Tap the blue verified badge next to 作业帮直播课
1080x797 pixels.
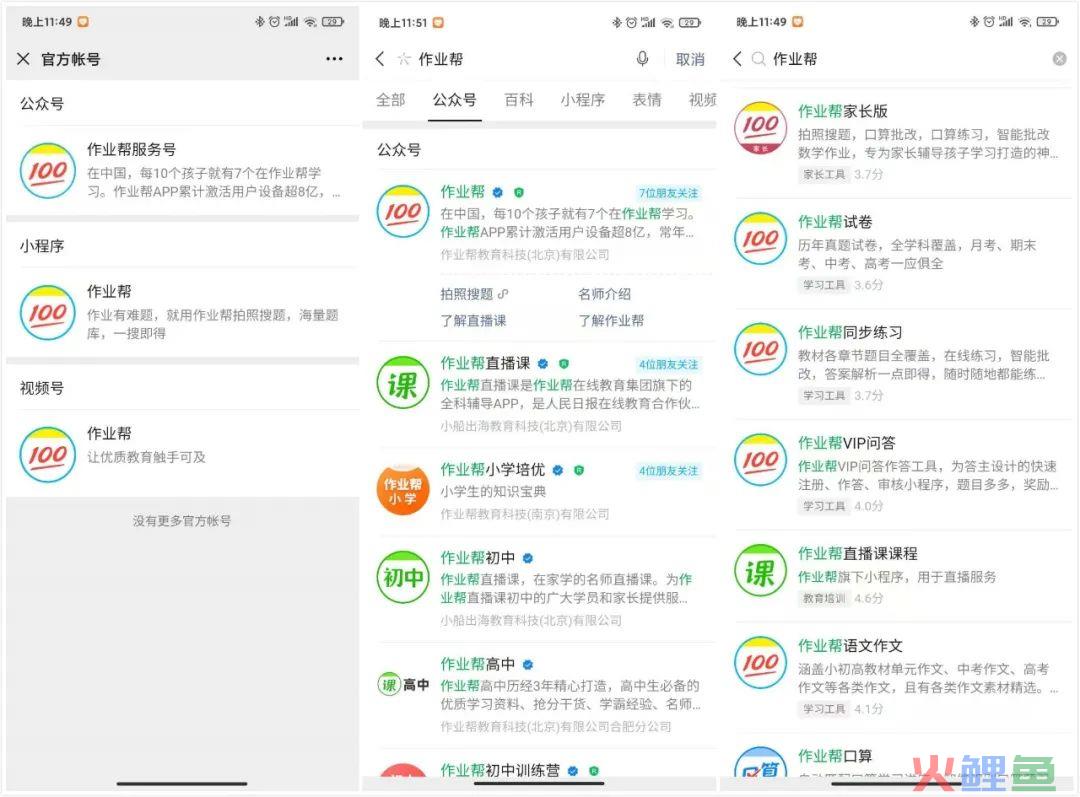543,364
